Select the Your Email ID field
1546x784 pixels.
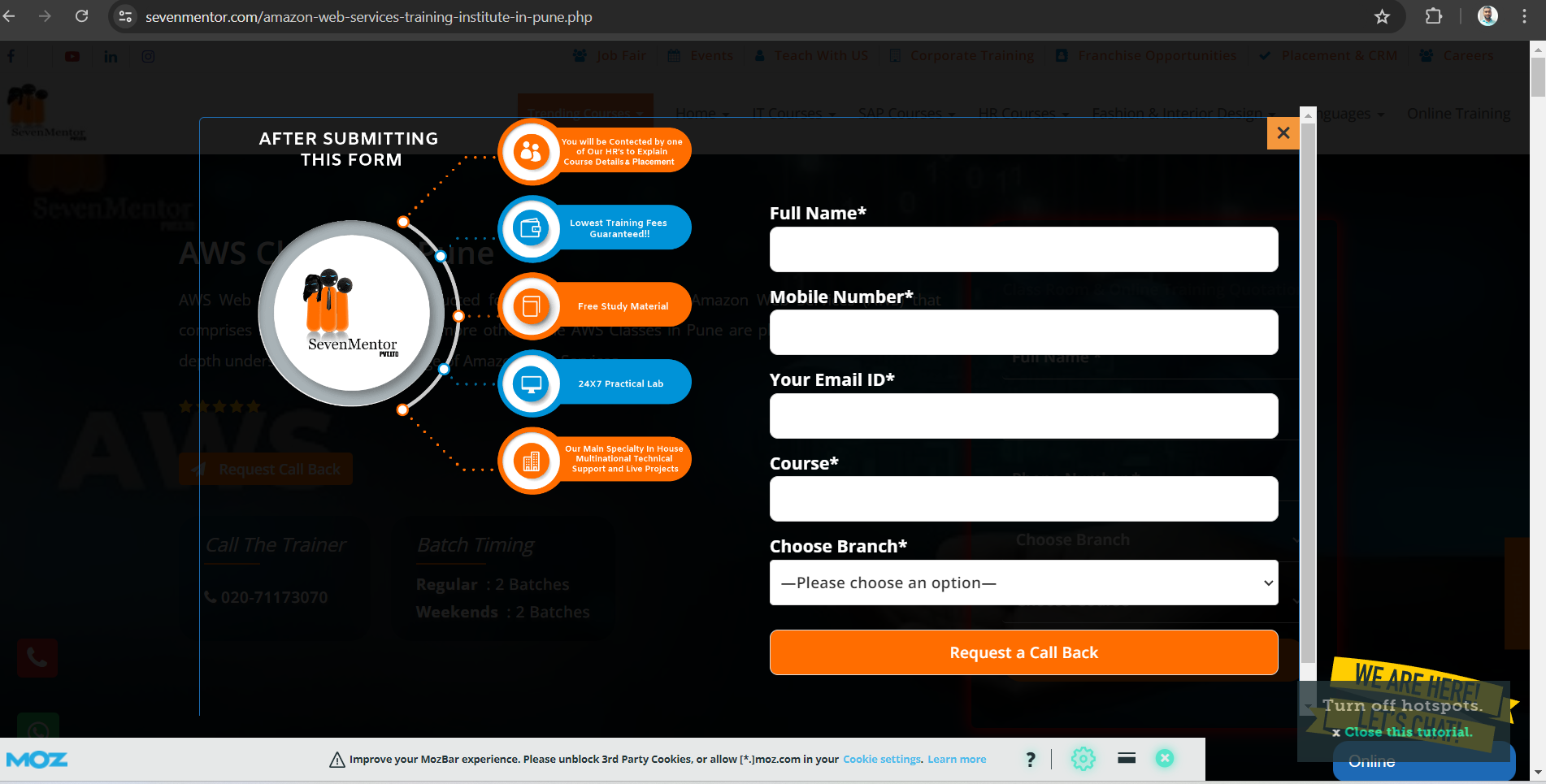click(1023, 416)
